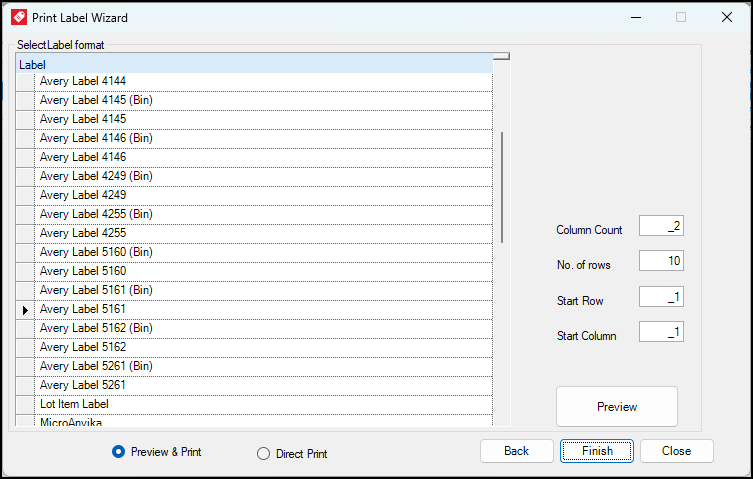The width and height of the screenshot is (753, 479).
Task: Click the row header beside Lot Item Label
Action: pos(25,405)
